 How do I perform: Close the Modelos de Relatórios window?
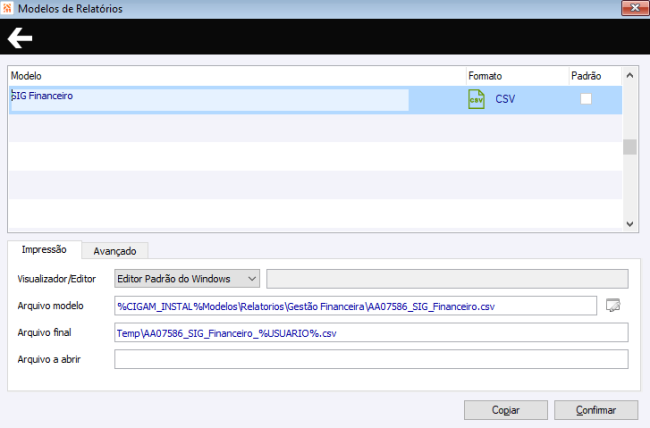(635, 8)
